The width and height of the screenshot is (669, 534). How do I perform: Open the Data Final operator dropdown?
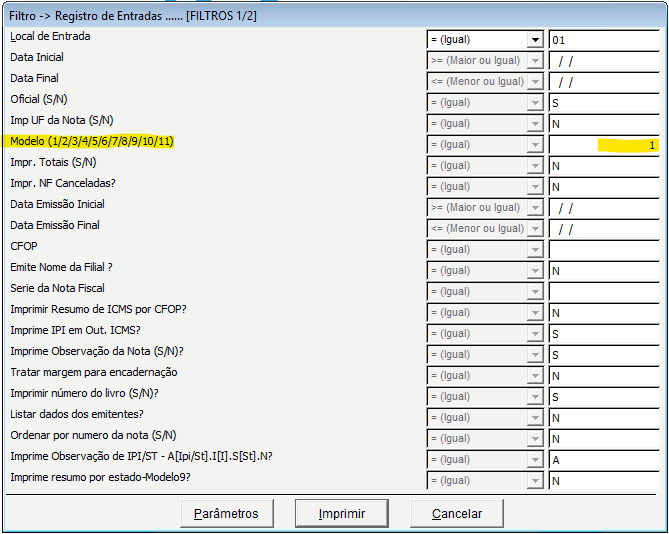tap(485, 81)
